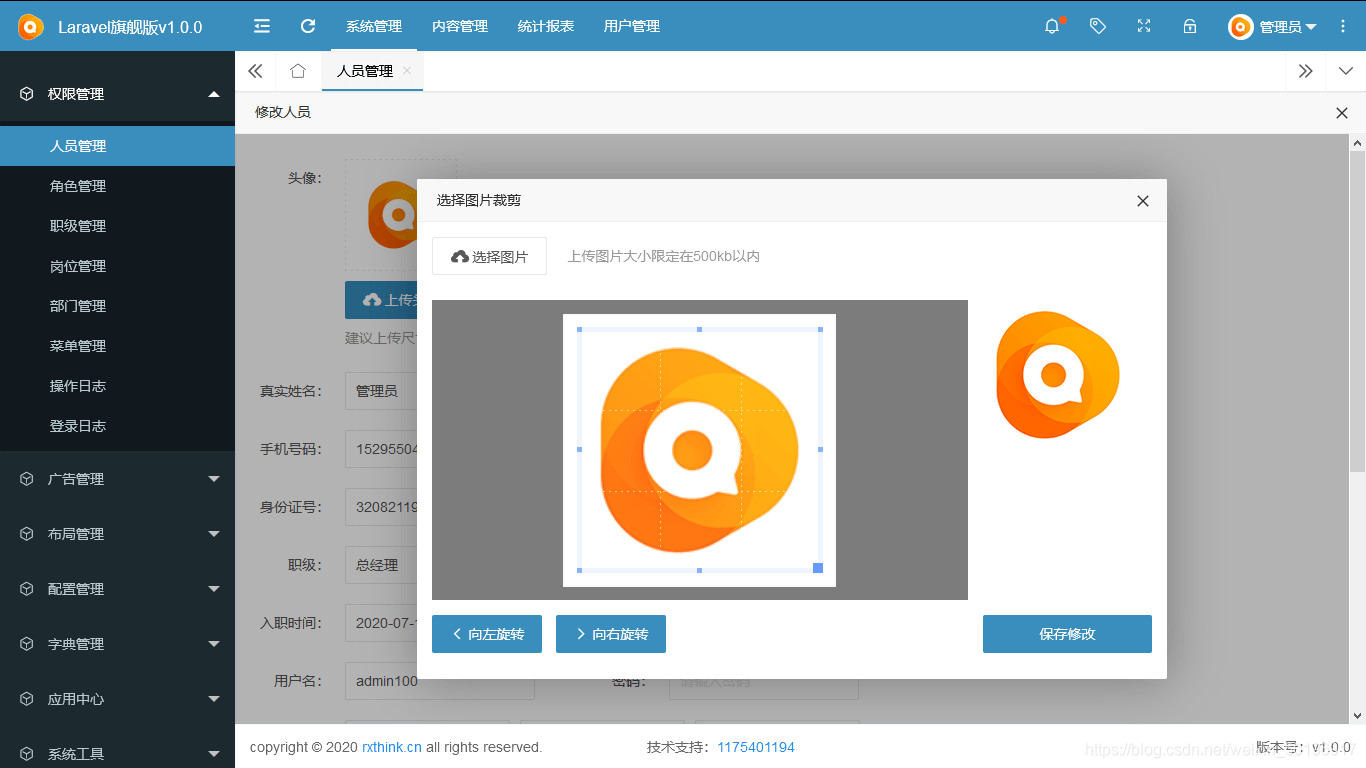The width and height of the screenshot is (1366, 768).
Task: Click the admin avatar icon in header
Action: click(1241, 27)
